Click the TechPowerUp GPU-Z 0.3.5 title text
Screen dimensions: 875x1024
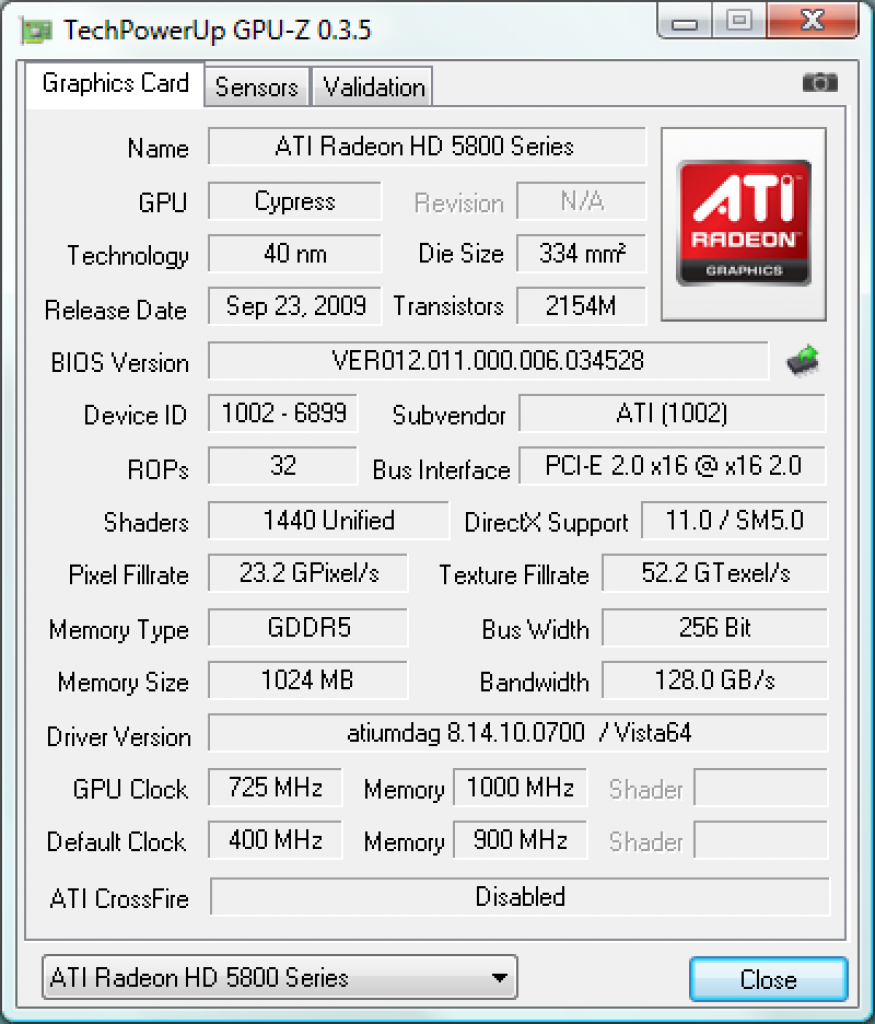(217, 30)
